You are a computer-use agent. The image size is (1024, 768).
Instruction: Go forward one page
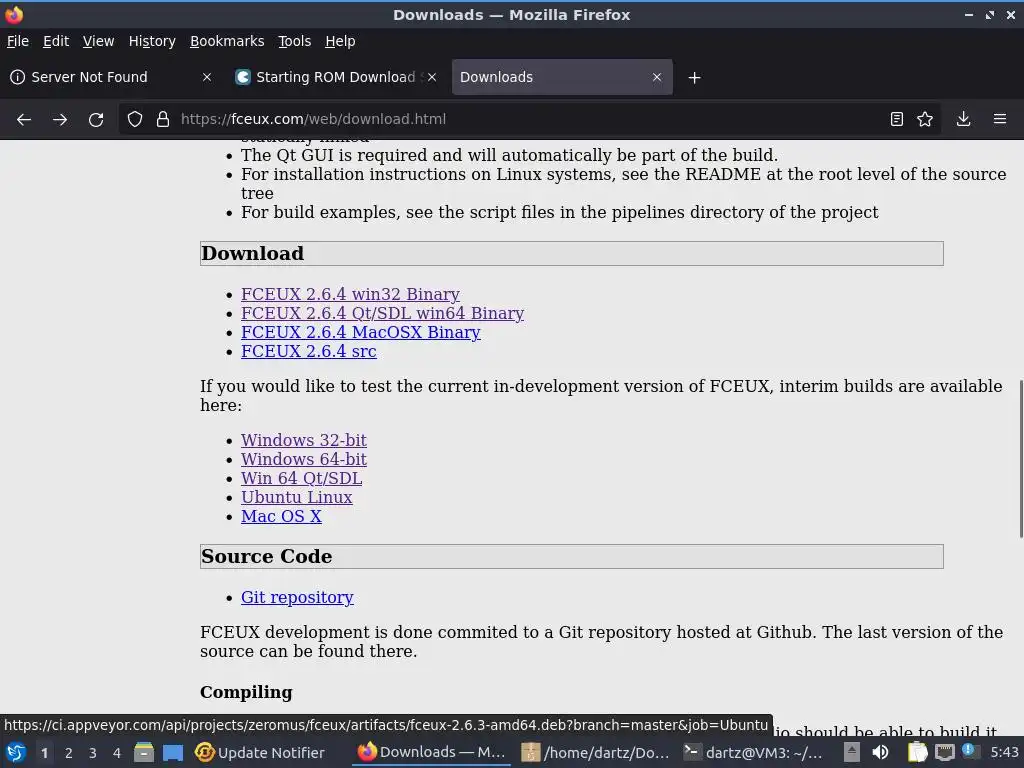point(59,120)
